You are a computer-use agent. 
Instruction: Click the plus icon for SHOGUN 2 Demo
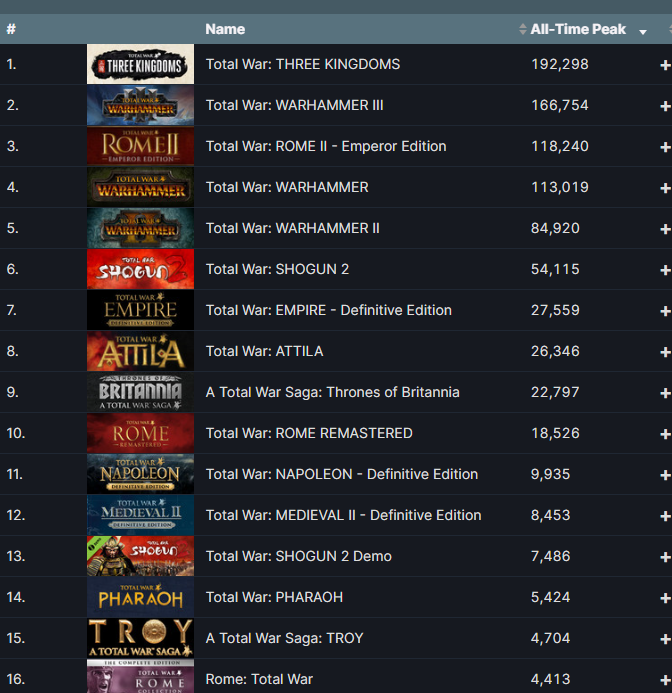(x=666, y=557)
